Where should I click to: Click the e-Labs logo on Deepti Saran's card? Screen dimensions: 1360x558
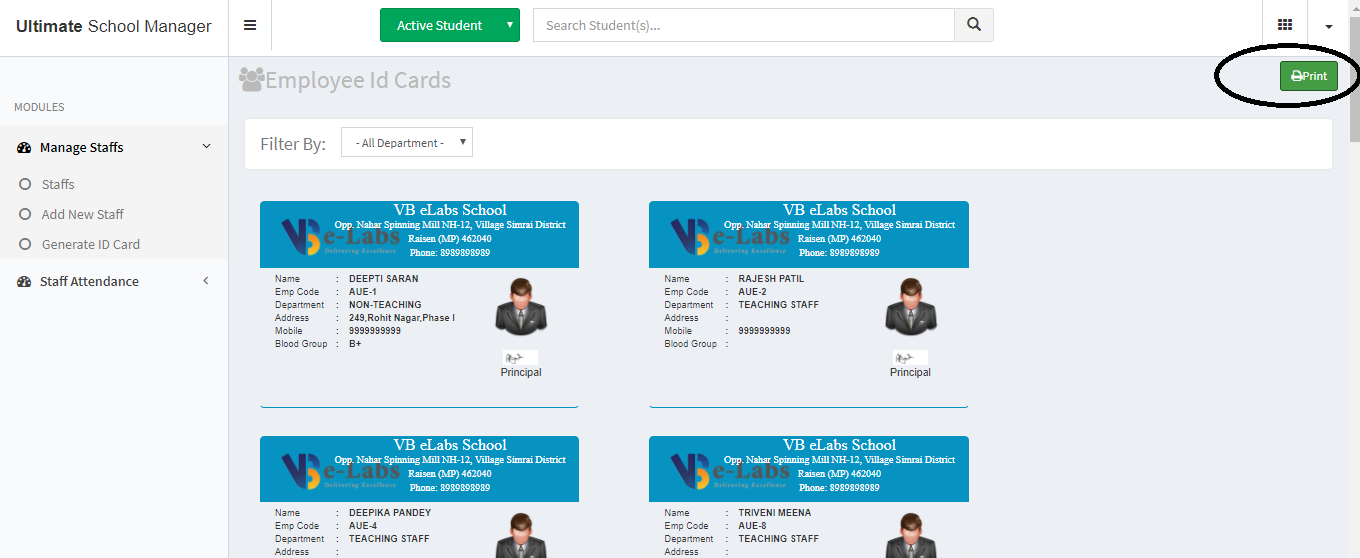pos(340,237)
